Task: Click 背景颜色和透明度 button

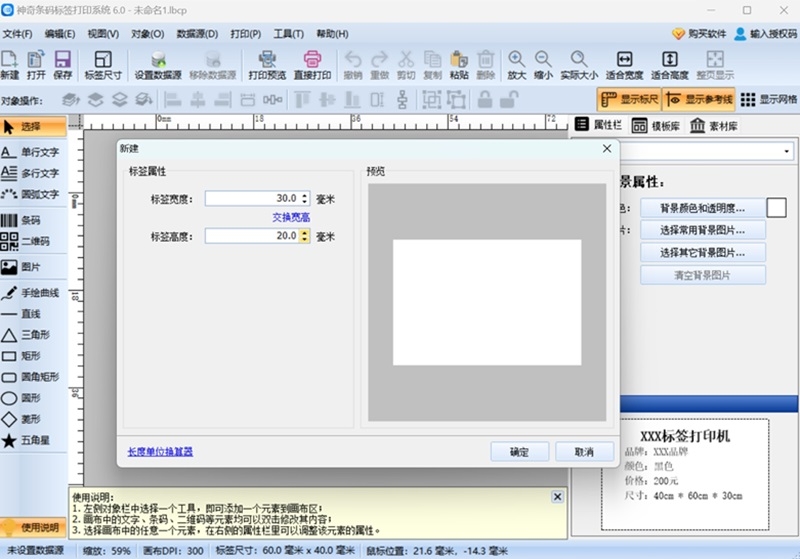Action: 703,208
